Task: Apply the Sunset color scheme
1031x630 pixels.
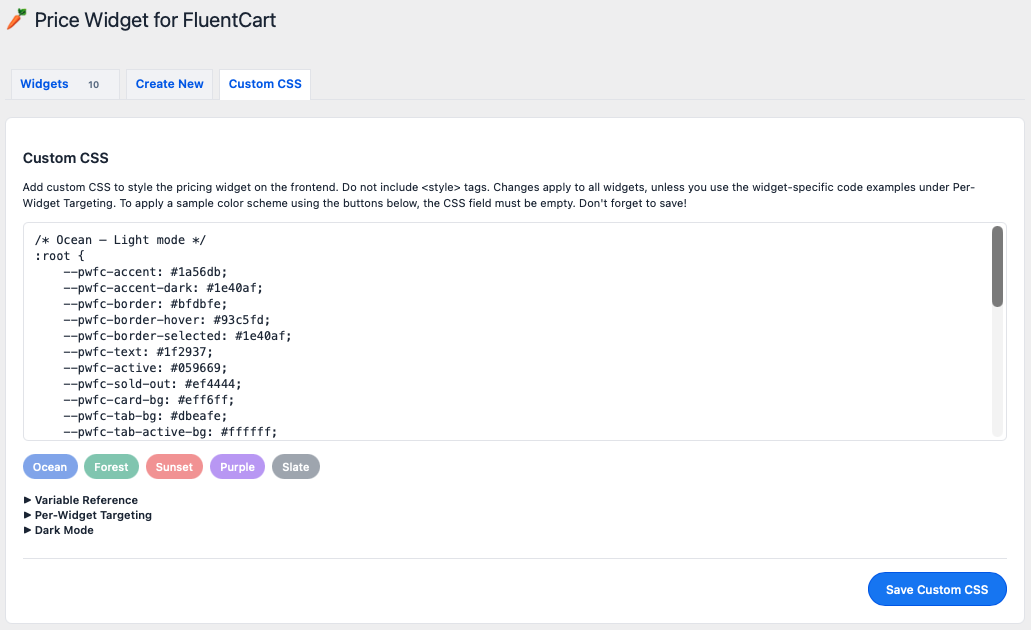Action: (174, 467)
